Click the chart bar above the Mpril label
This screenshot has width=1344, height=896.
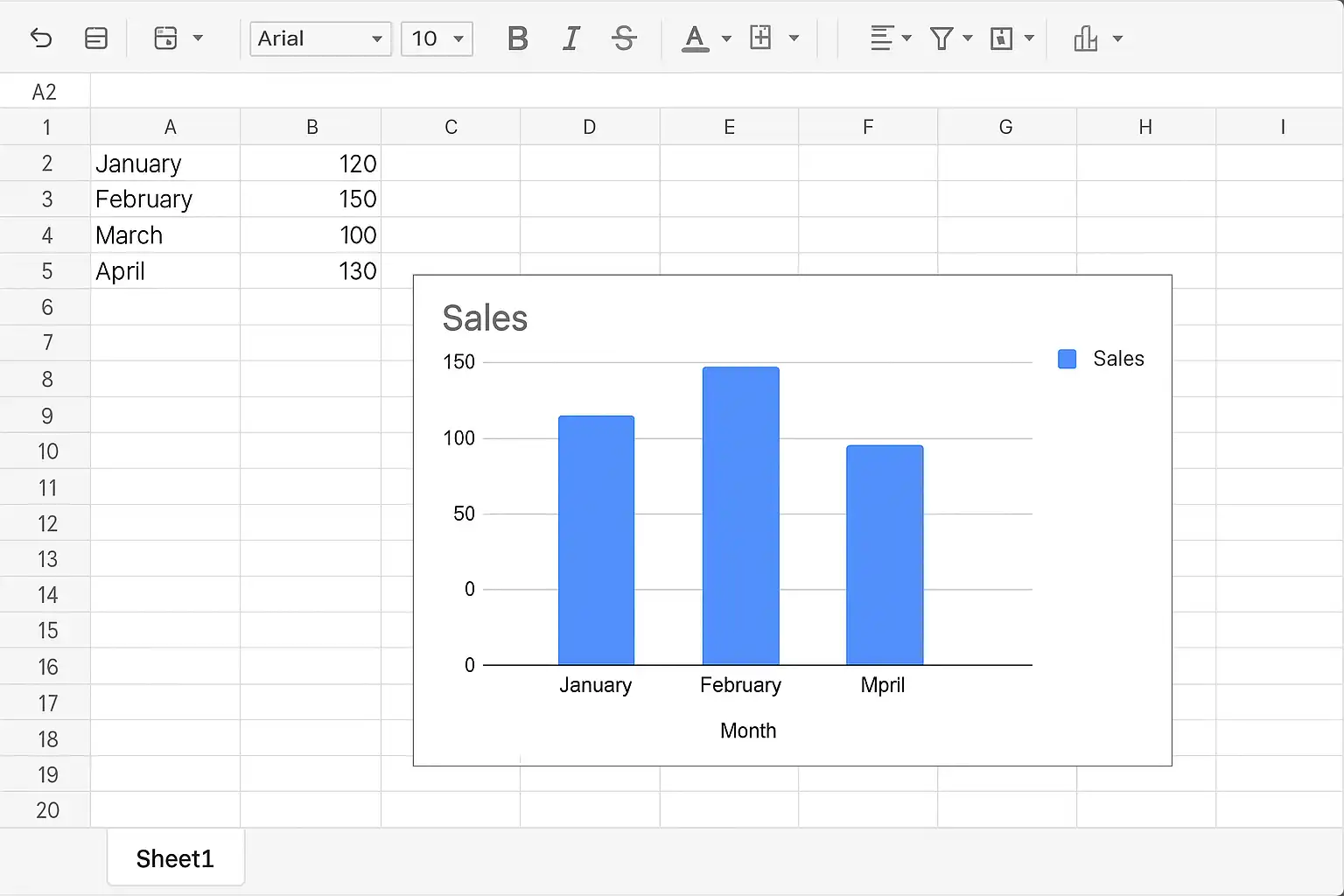(885, 555)
